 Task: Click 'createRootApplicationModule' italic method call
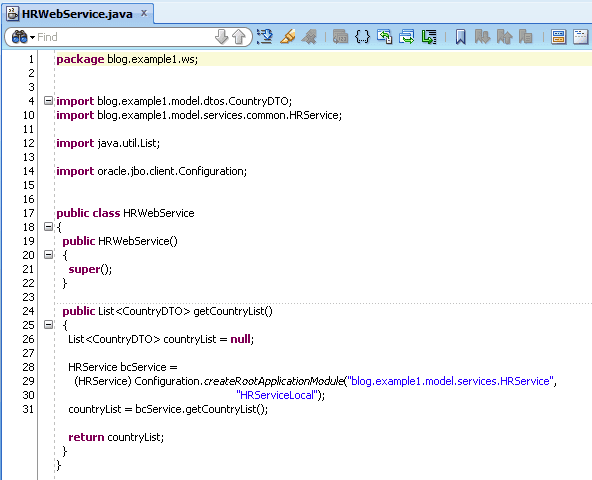tap(274, 381)
